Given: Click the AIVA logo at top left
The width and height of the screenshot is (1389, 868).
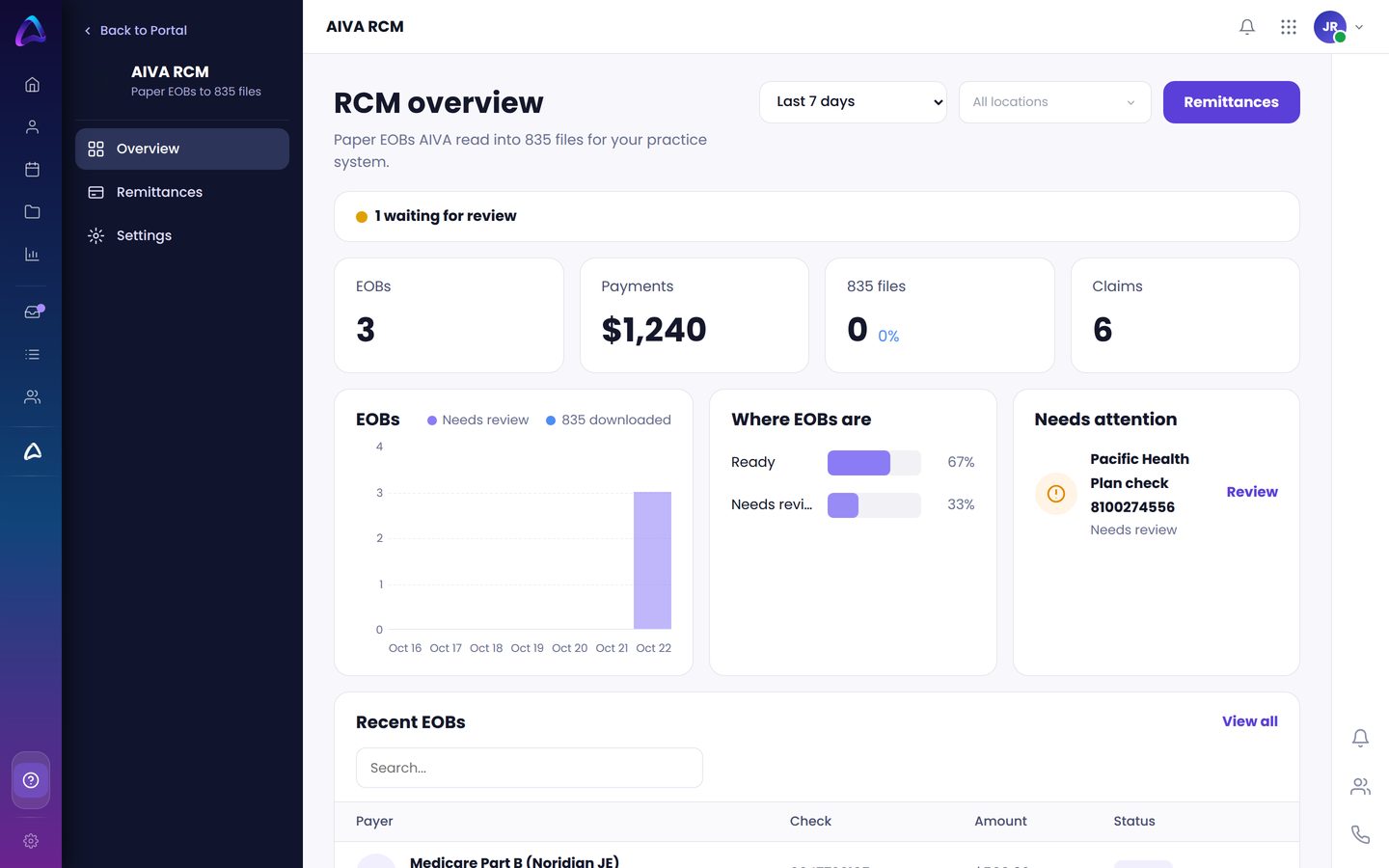Looking at the screenshot, I should click(31, 31).
